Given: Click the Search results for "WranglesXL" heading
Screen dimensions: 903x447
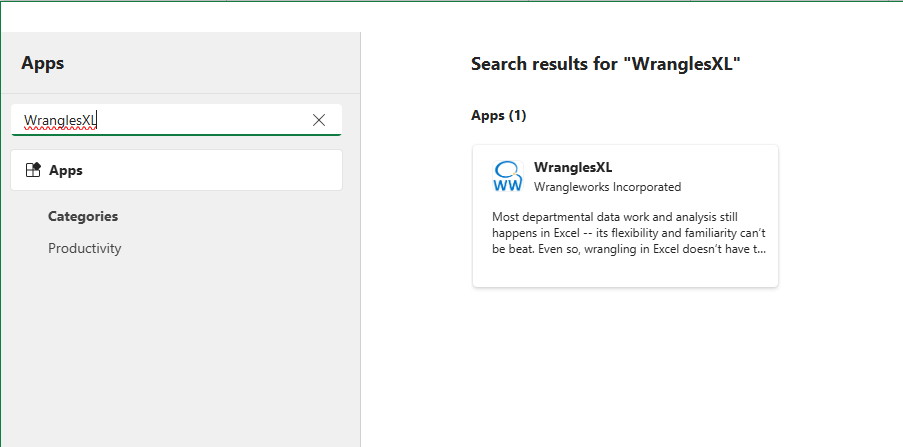Looking at the screenshot, I should (605, 63).
